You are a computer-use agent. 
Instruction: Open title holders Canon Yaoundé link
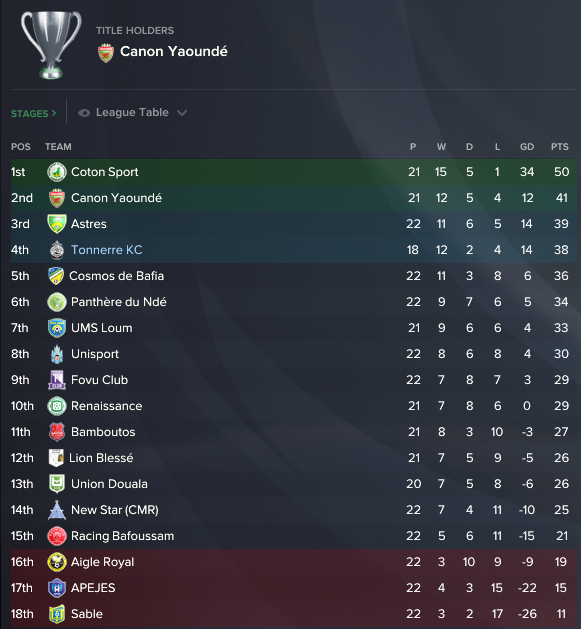tap(174, 51)
